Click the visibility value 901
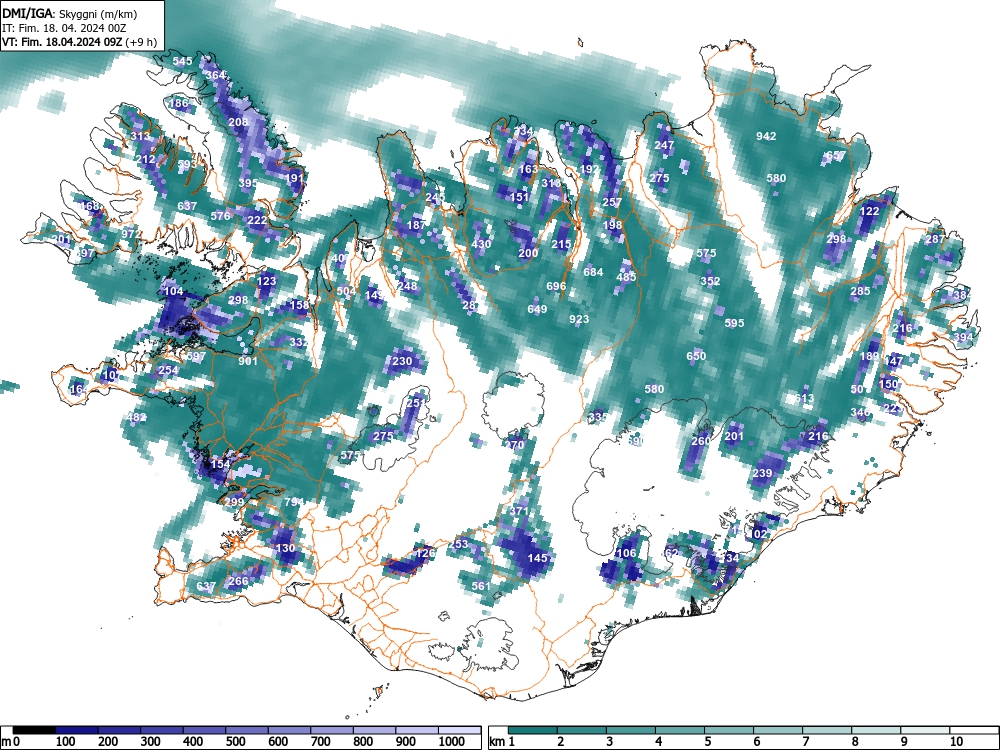The image size is (1000, 750). coord(248,362)
